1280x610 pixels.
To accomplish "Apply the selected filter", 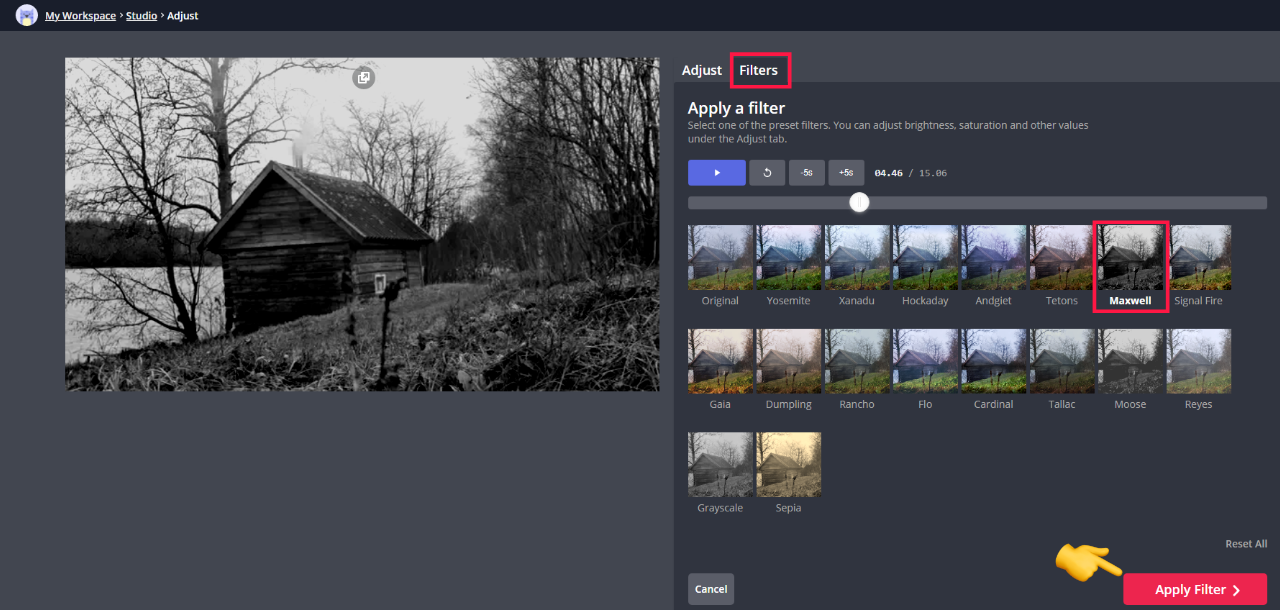I will click(x=1194, y=589).
